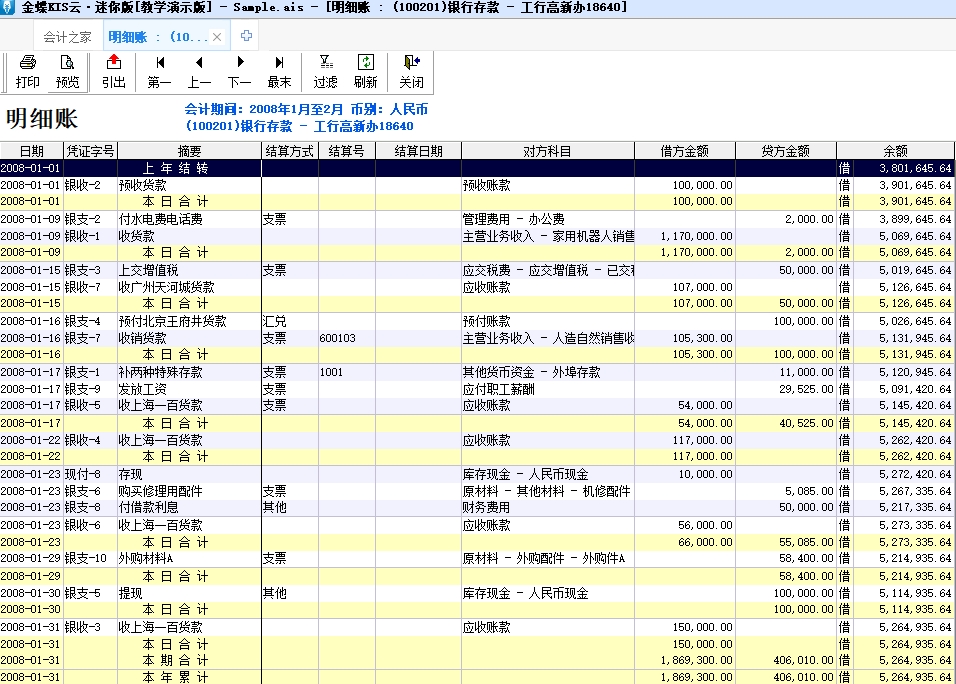Go to next account with 下一
Screen dimensions: 956x684
point(240,71)
